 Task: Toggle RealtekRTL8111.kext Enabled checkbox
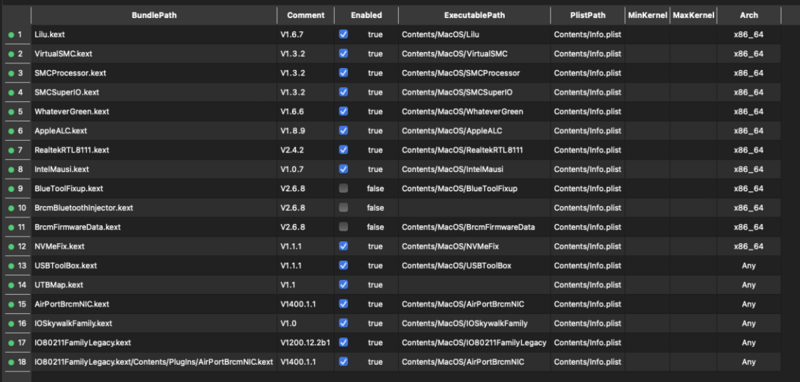[x=343, y=150]
